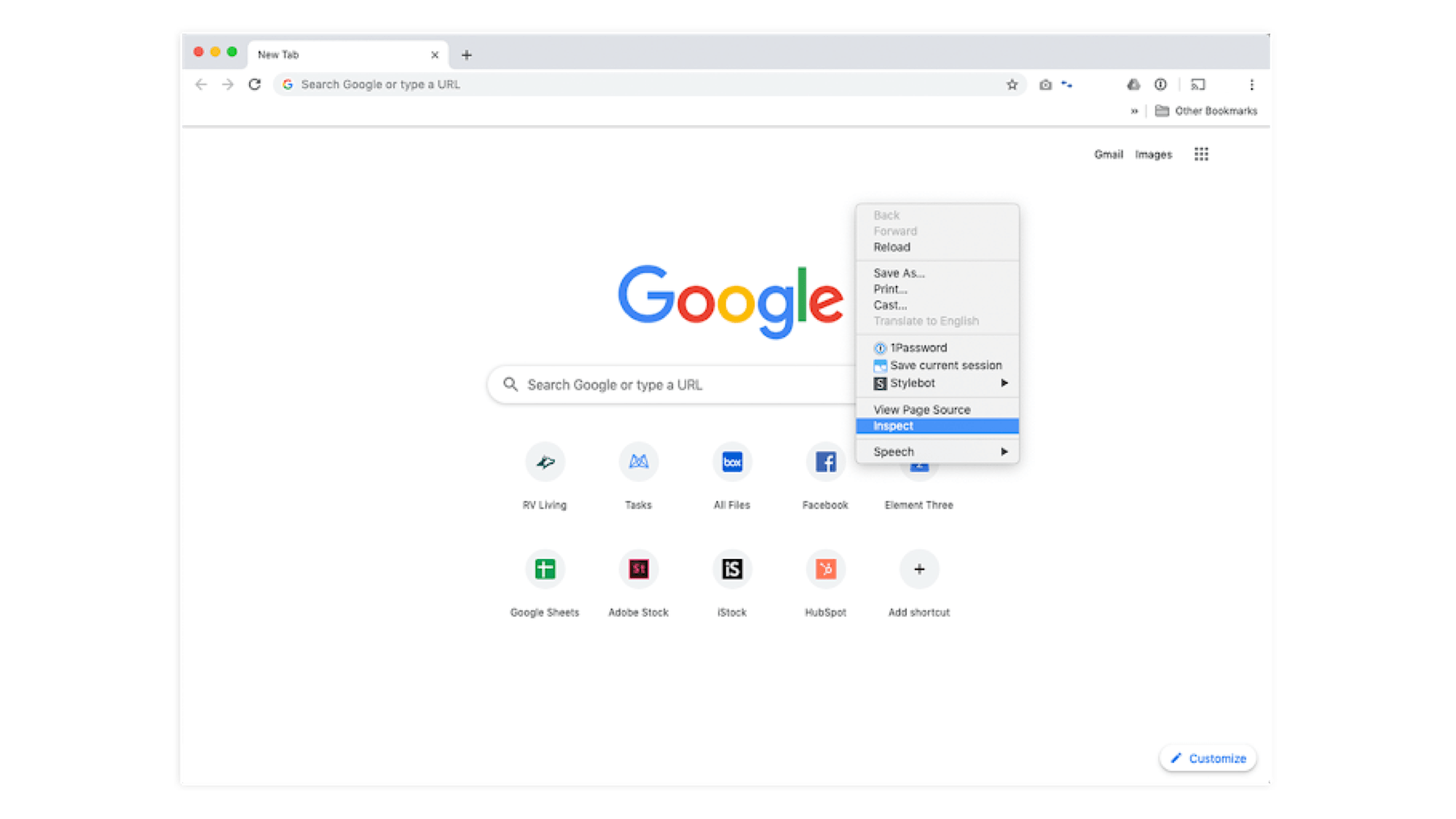Open the blue session extension icon
Screen dimensions: 1456x819
point(1067,84)
